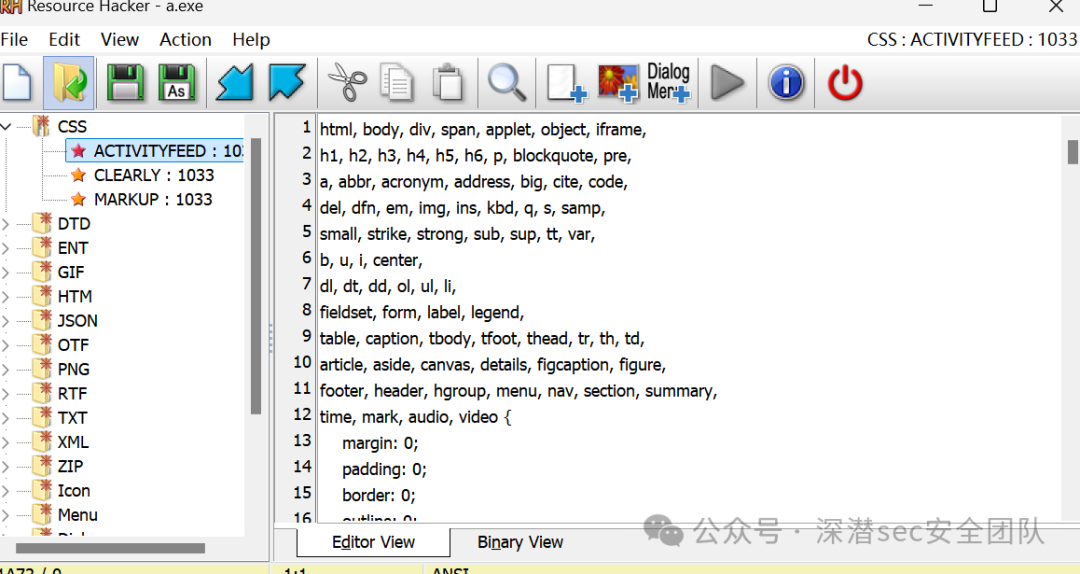Expand the XML folder node

point(6,442)
